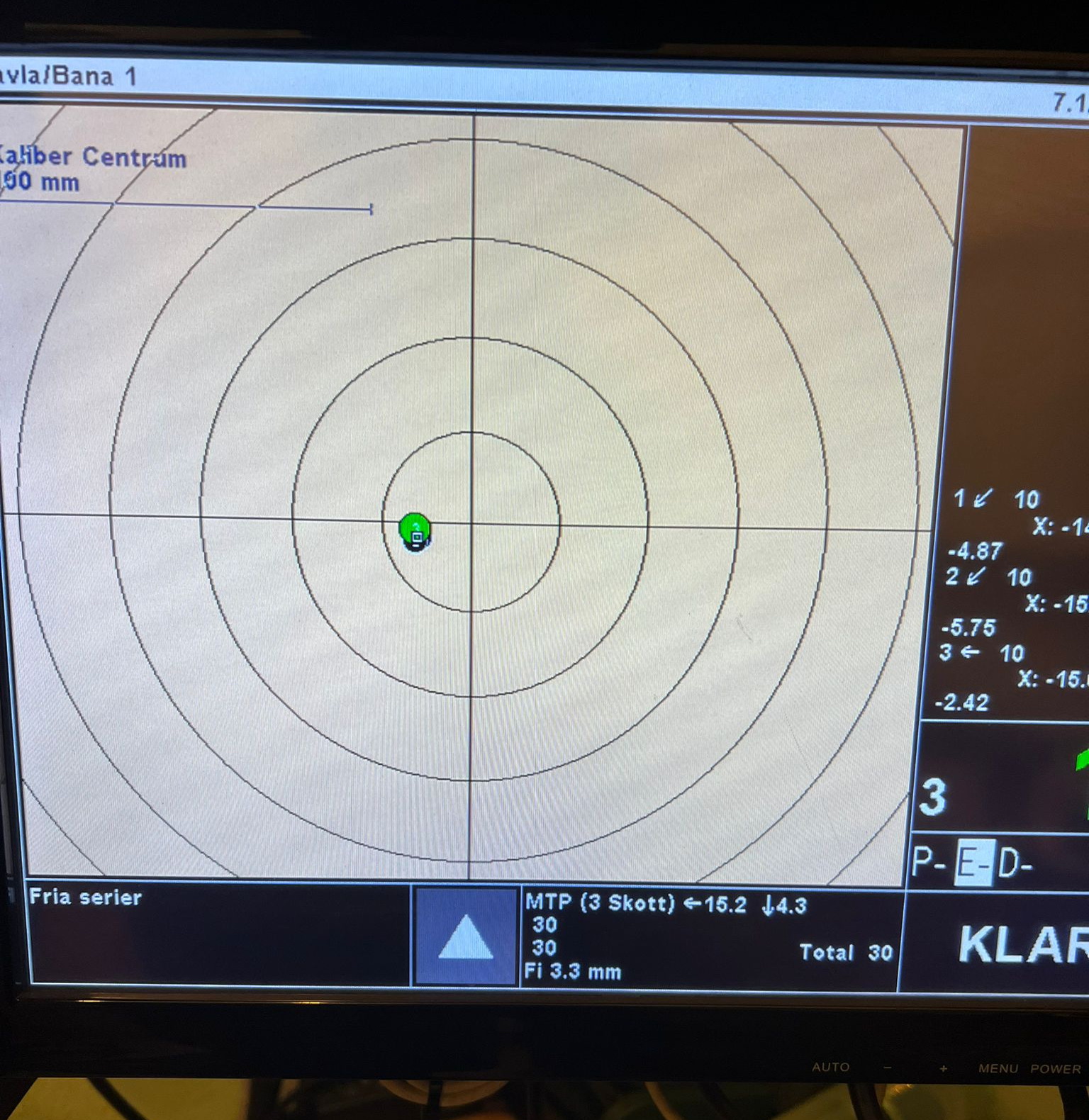Click the -5.75 coordinate value

point(968,627)
